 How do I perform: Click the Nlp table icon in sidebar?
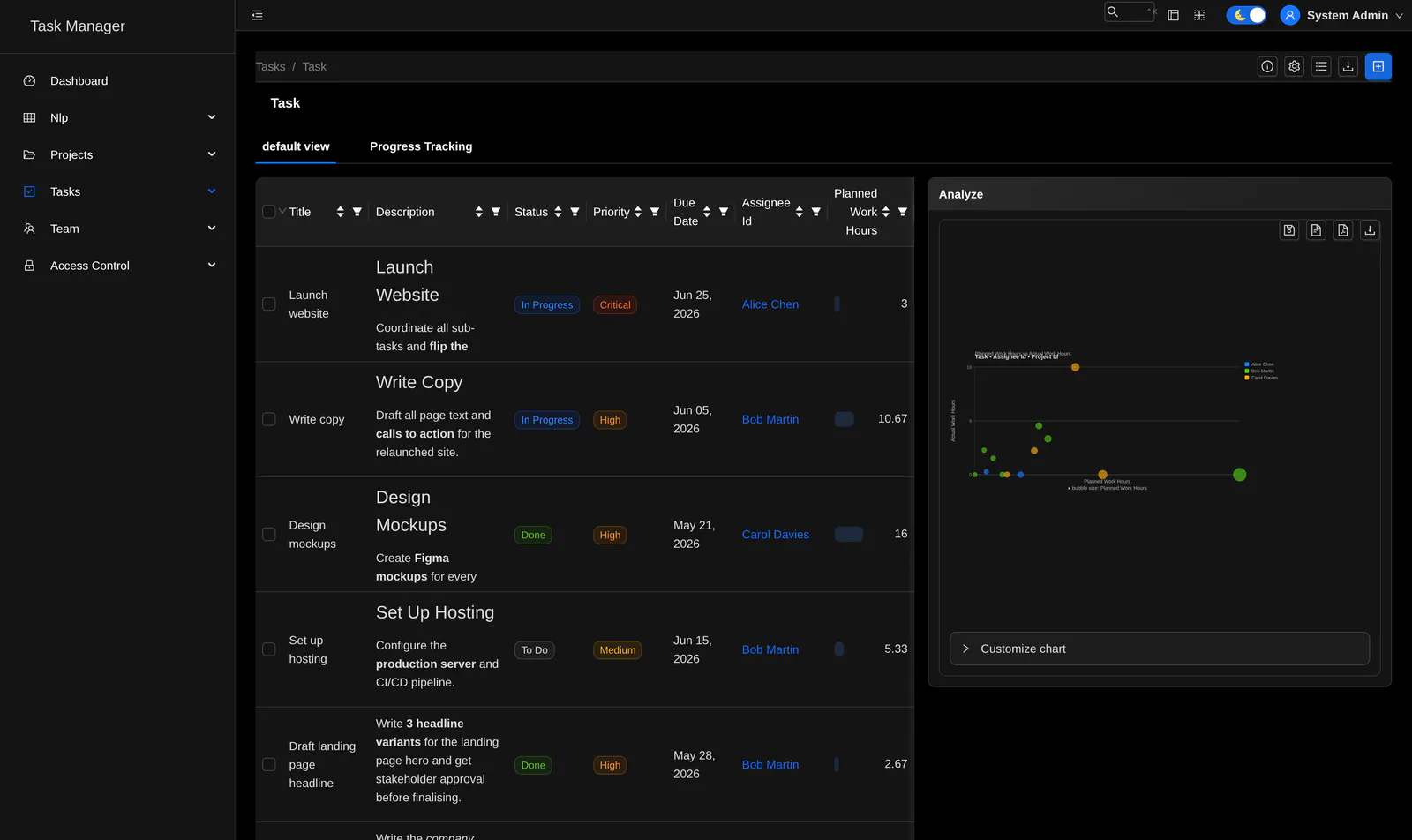[x=29, y=117]
